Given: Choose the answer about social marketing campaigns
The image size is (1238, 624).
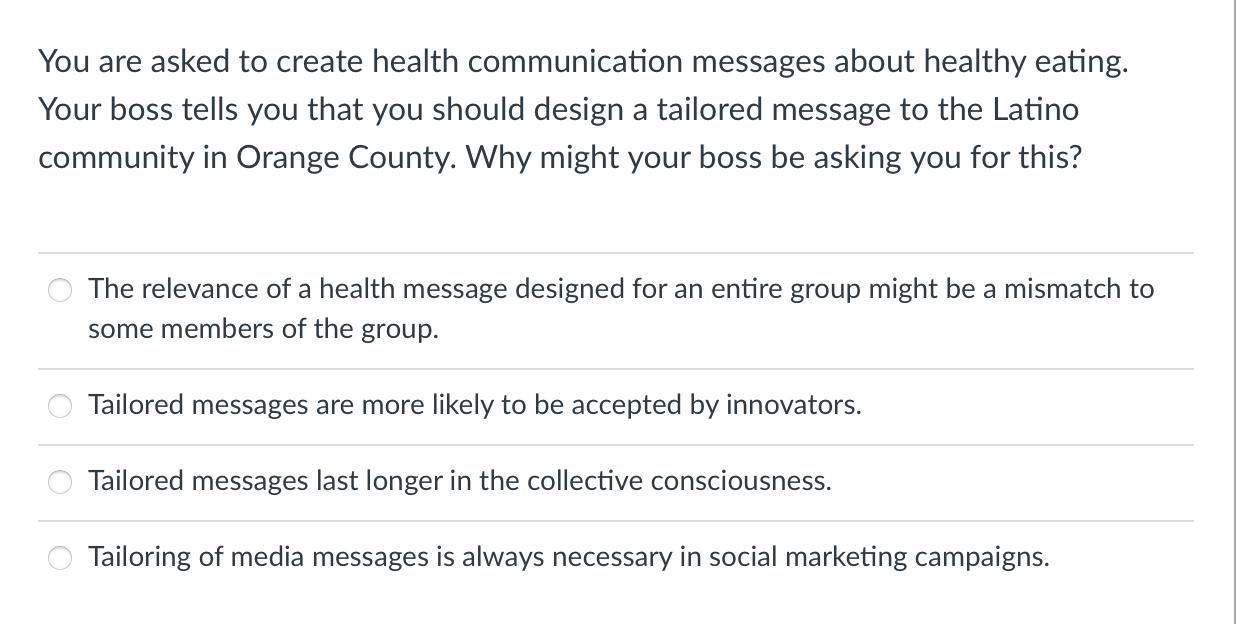Looking at the screenshot, I should (x=570, y=558).
